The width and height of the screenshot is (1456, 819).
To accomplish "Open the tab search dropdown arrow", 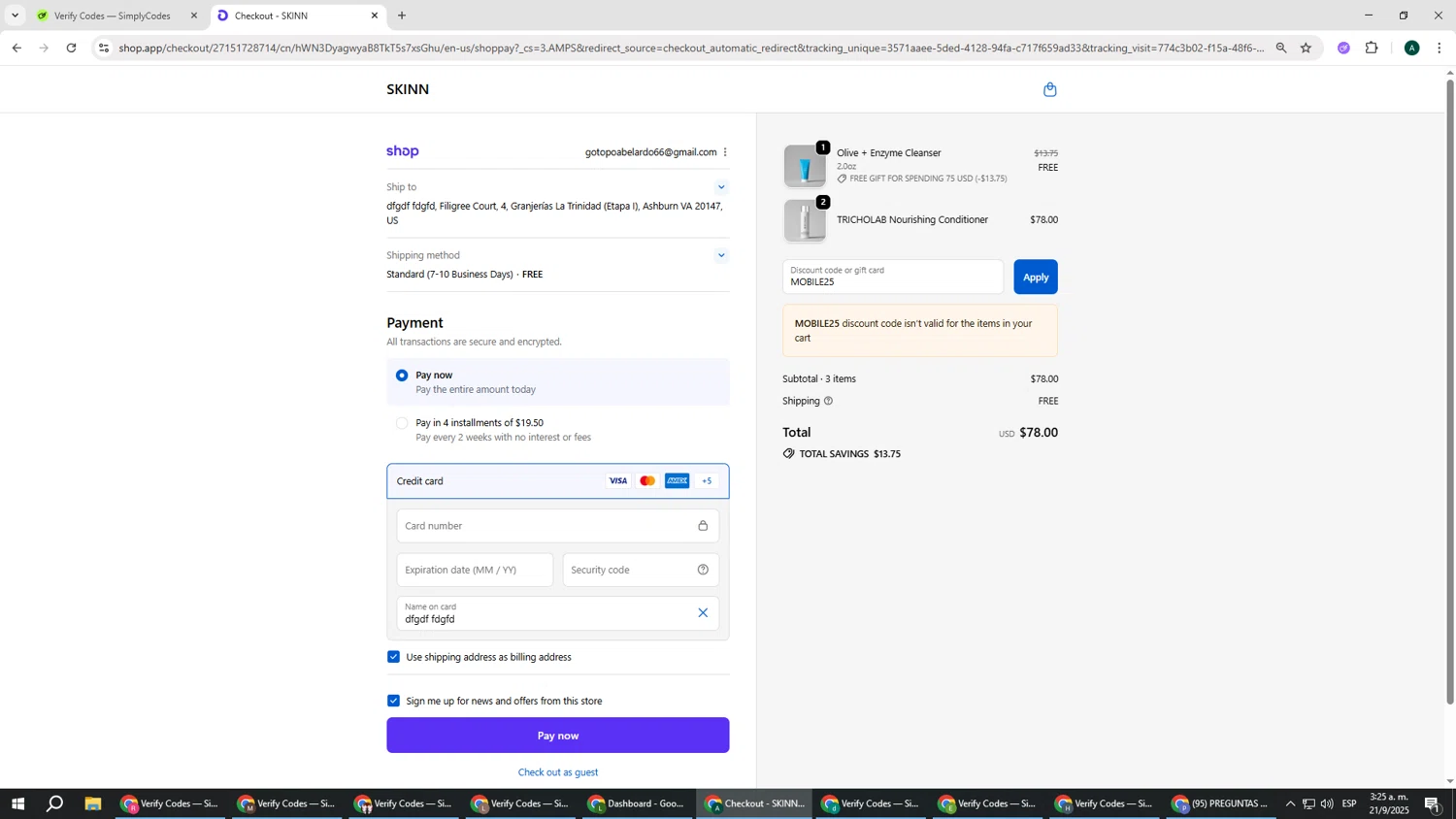I will (x=15, y=16).
